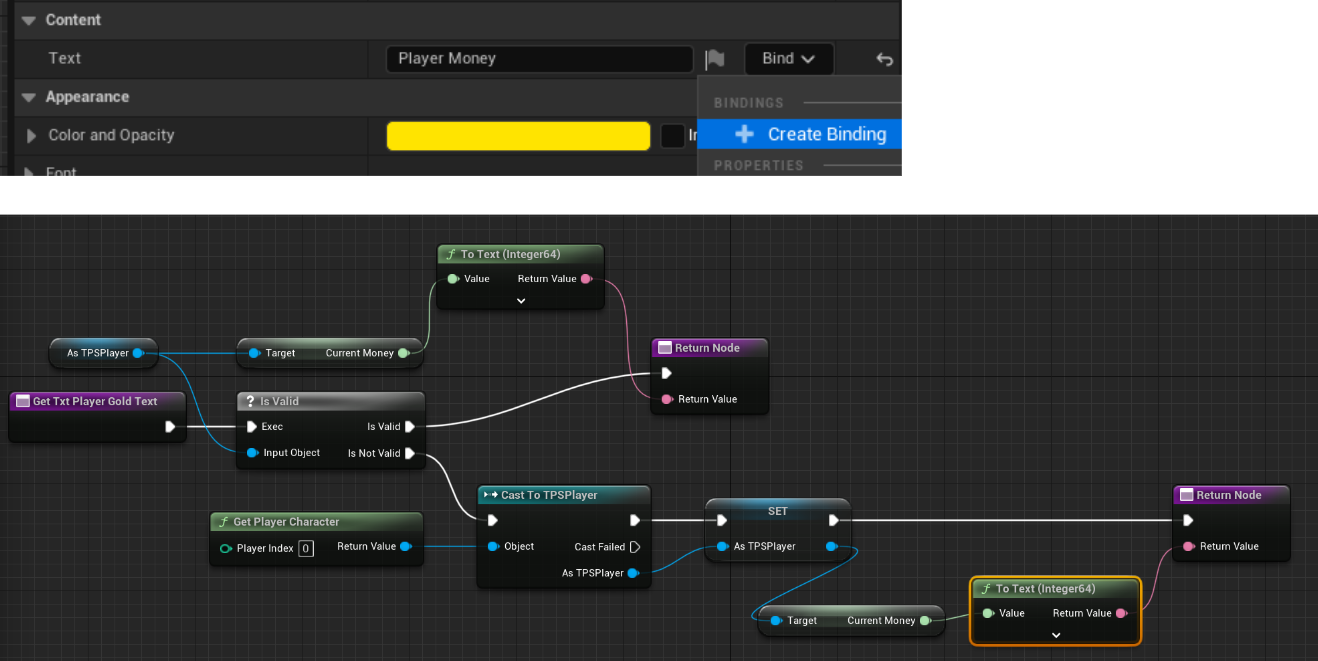Click the Get Txt Player Gold Text node icon

click(x=22, y=401)
